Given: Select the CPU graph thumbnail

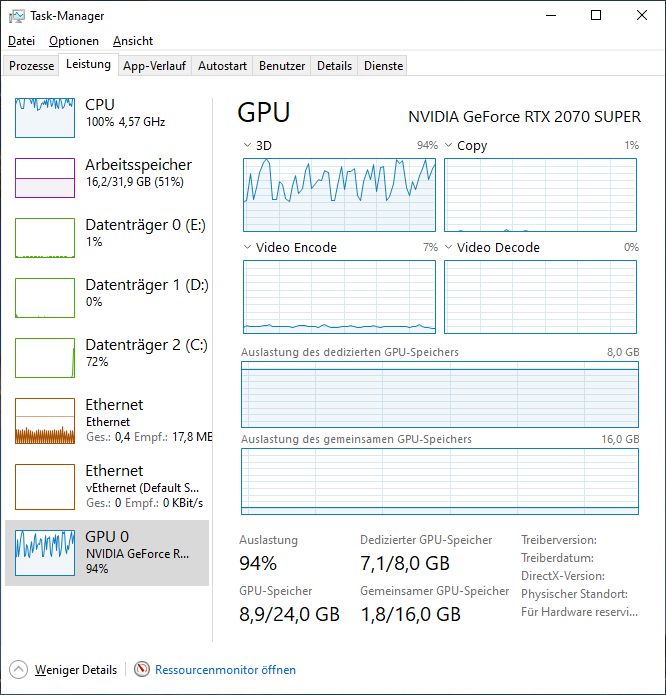Looking at the screenshot, I should coord(45,118).
